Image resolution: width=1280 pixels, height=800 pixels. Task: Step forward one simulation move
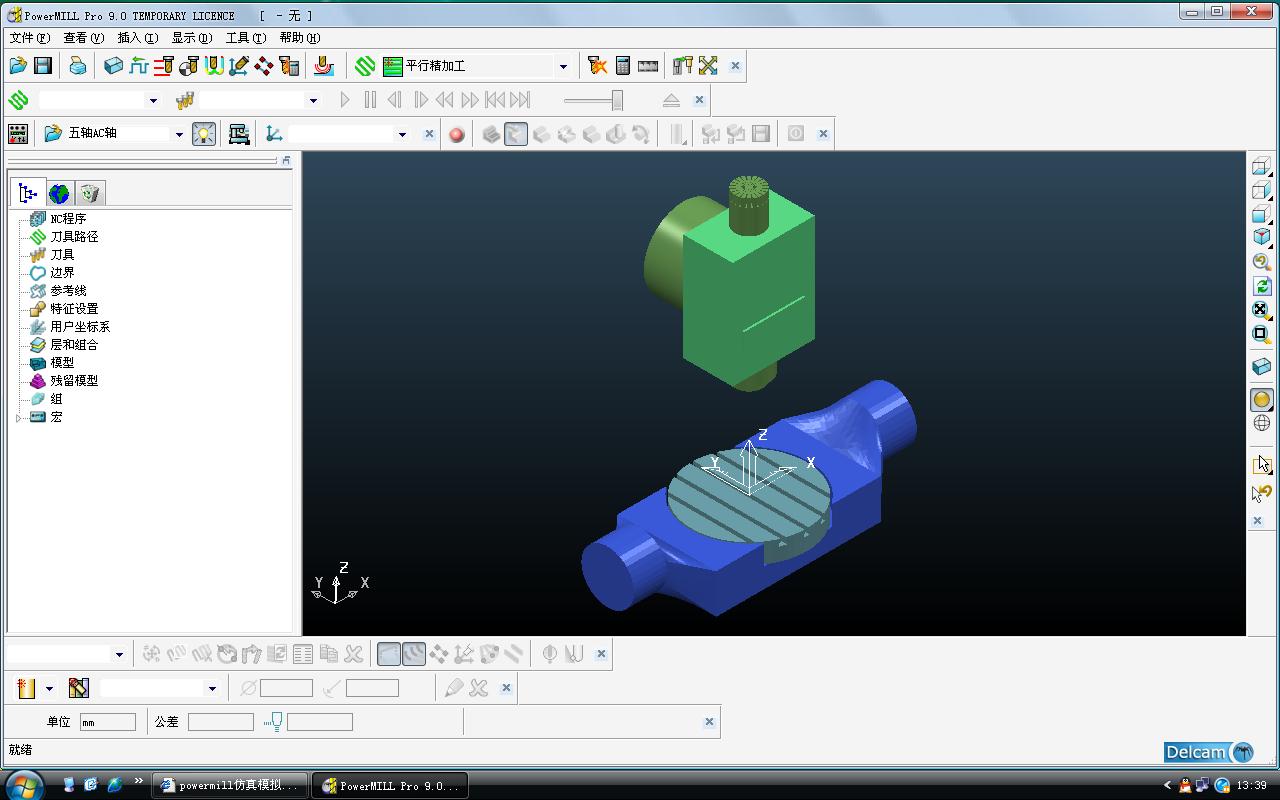(420, 100)
